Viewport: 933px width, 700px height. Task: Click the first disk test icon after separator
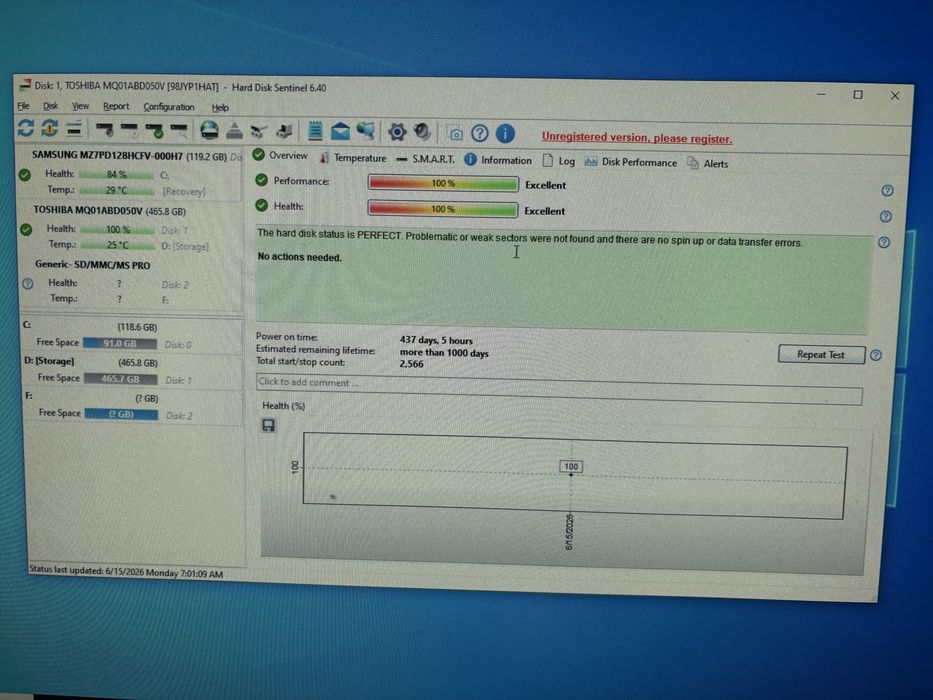click(104, 129)
